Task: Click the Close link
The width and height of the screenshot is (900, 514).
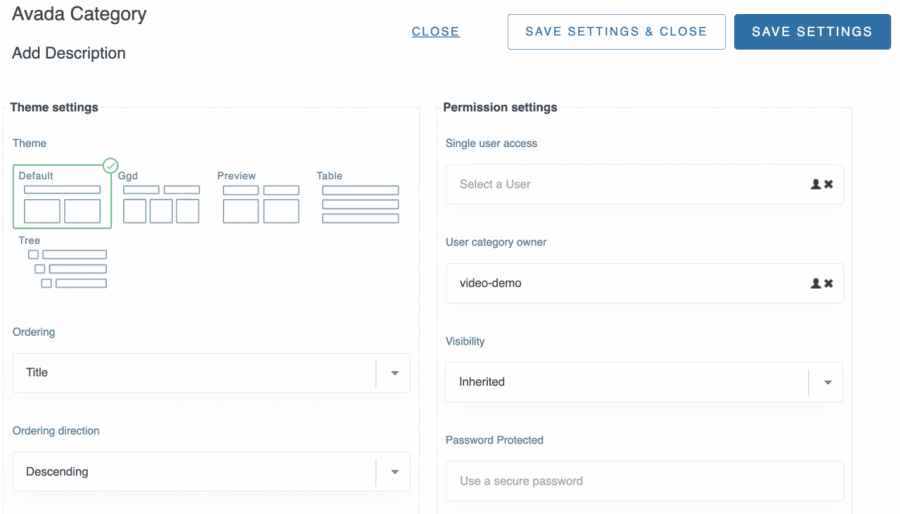Action: coord(435,32)
